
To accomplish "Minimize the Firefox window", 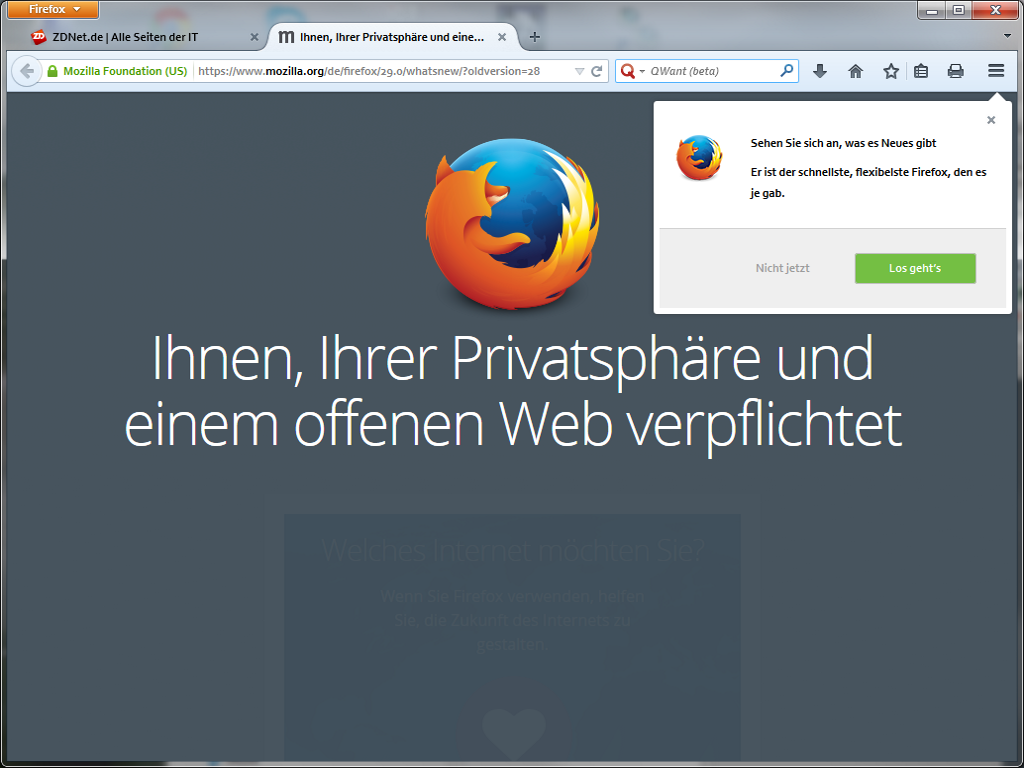I will [x=931, y=10].
